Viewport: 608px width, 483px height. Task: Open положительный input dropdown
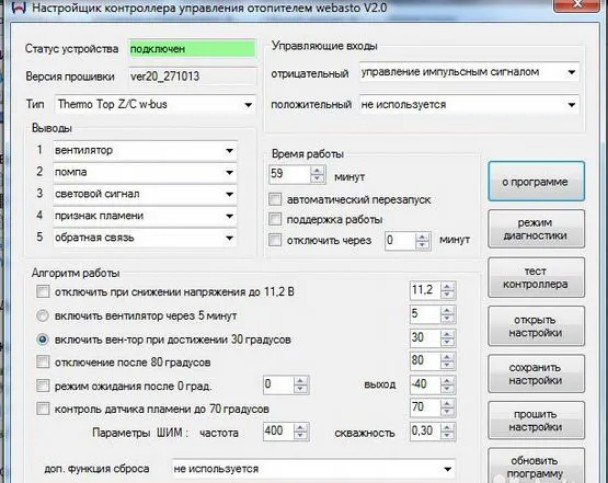(x=469, y=104)
